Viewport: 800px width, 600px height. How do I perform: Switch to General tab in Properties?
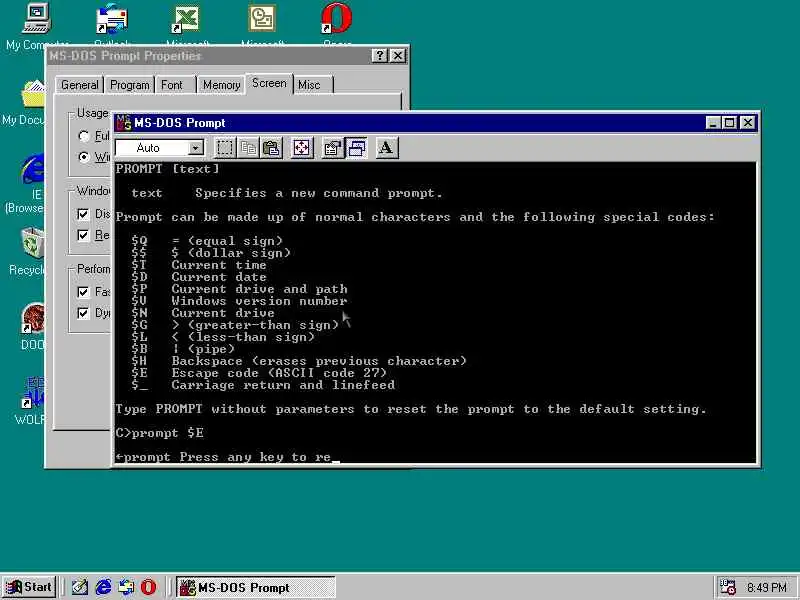80,85
